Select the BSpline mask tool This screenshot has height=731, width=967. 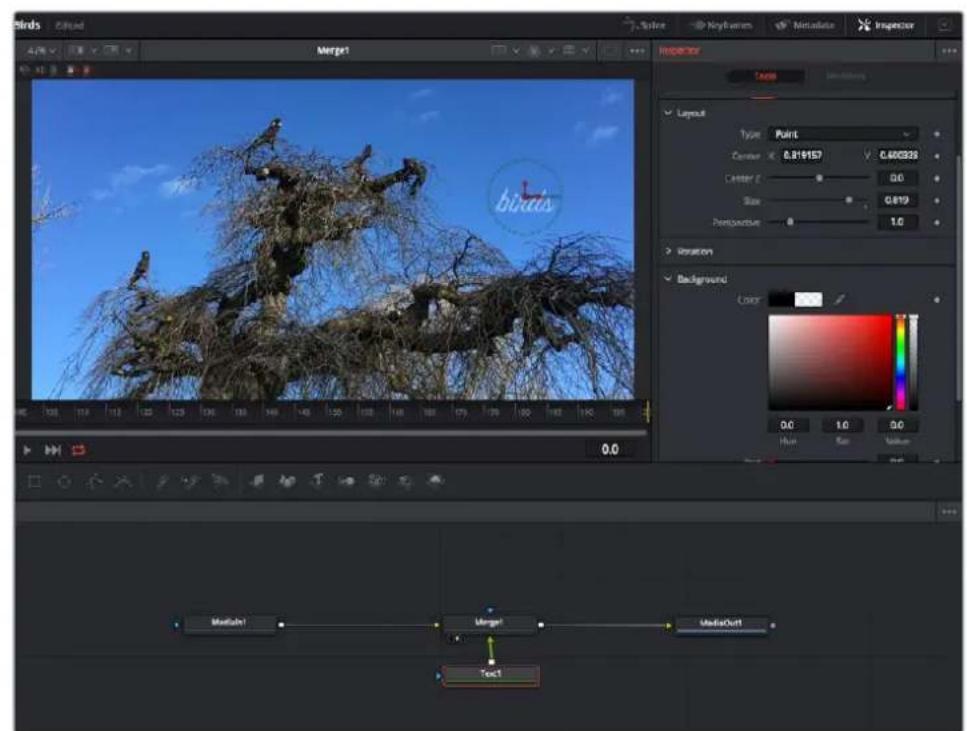pyautogui.click(x=123, y=481)
